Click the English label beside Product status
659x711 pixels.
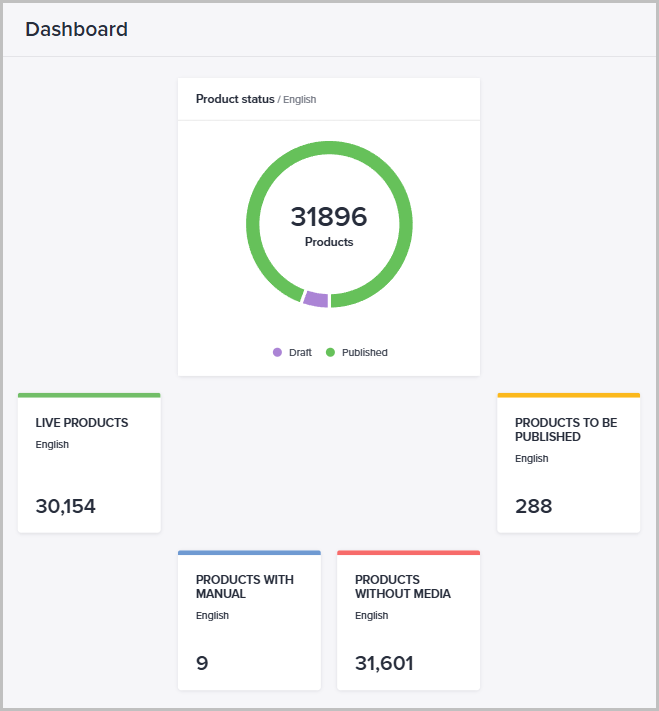pos(300,100)
